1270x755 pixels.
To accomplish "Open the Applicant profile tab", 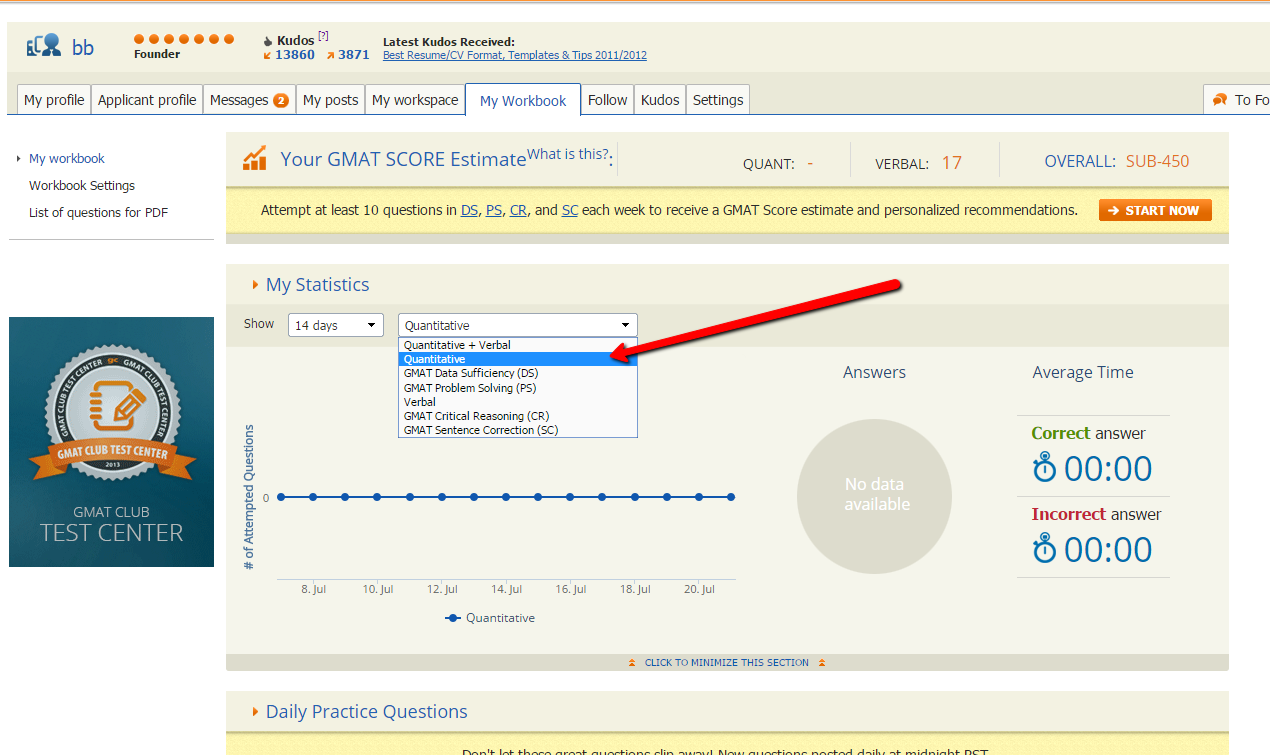I will (x=147, y=100).
